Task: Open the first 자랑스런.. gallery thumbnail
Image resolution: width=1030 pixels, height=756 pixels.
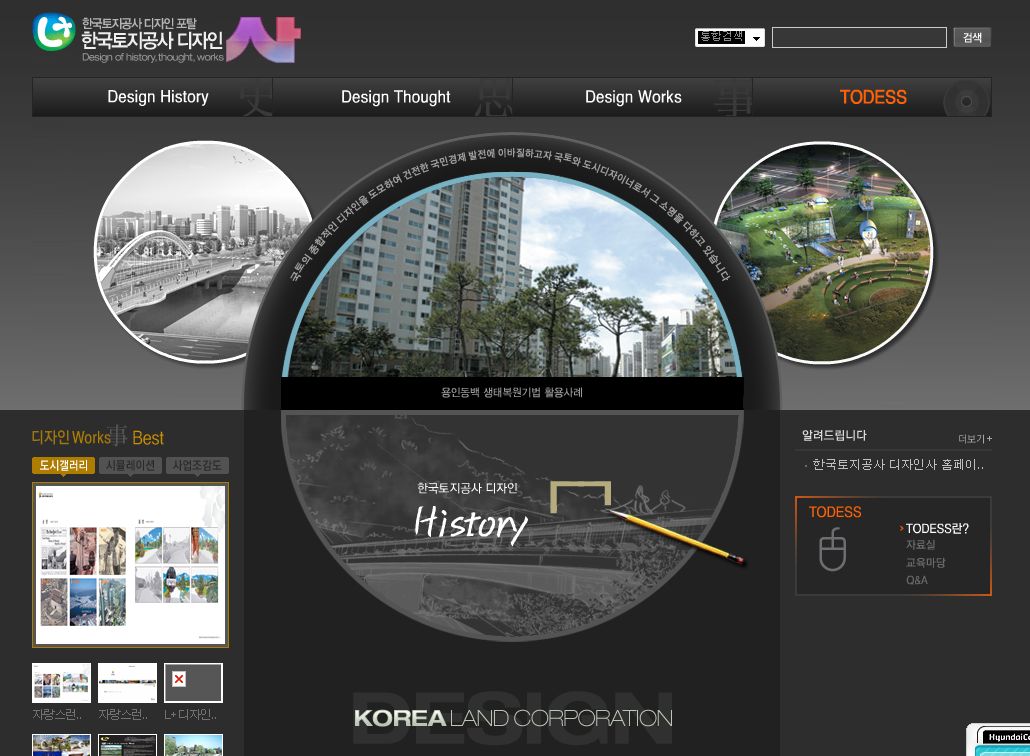Action: click(61, 682)
